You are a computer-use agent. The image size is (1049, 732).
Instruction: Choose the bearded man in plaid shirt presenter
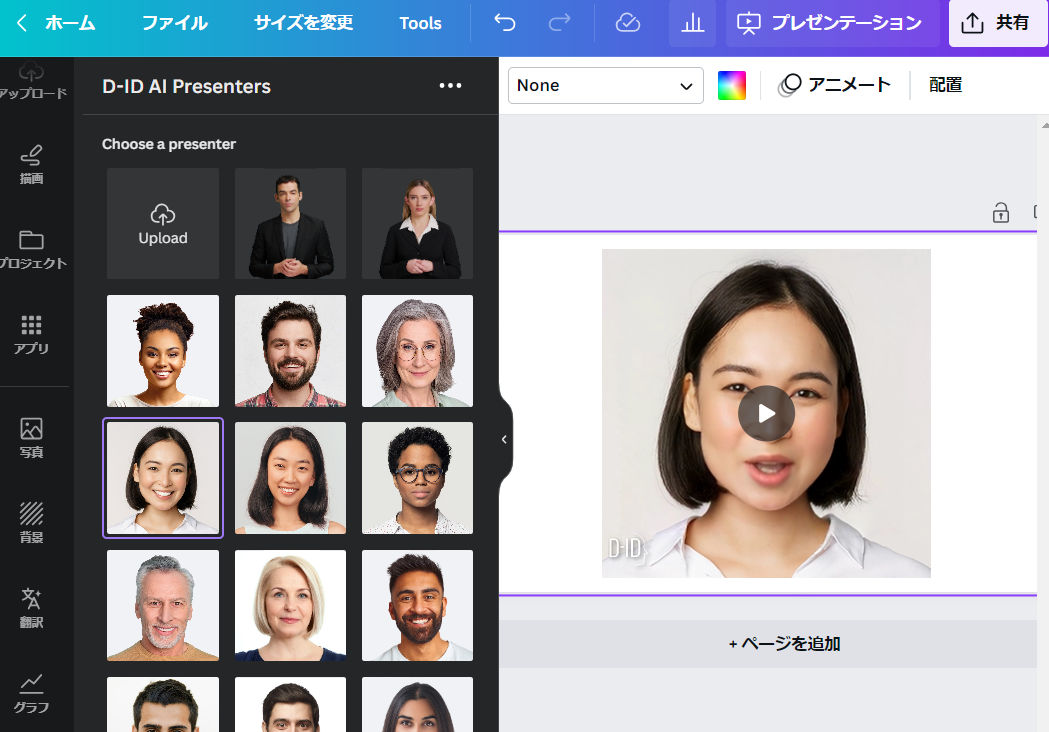pos(290,351)
